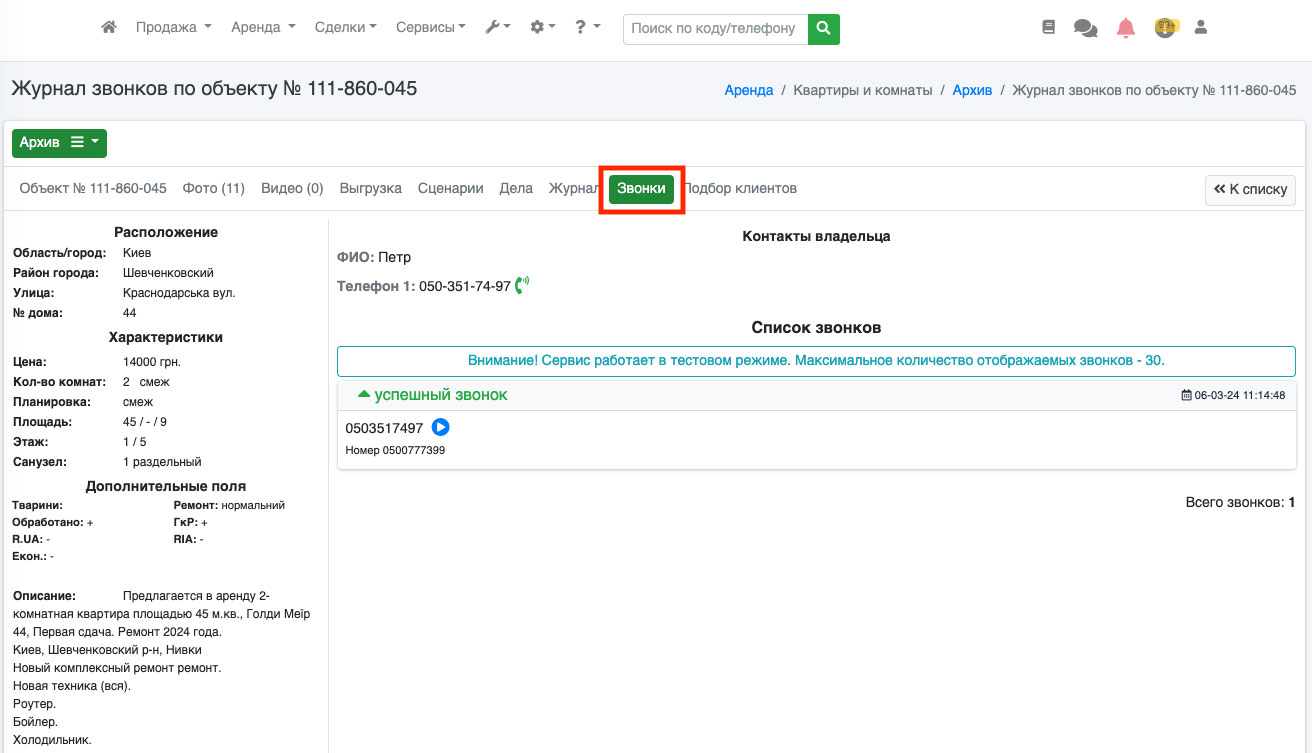The height and width of the screenshot is (753, 1312).
Task: Open the gear settings dropdown
Action: pyautogui.click(x=543, y=28)
